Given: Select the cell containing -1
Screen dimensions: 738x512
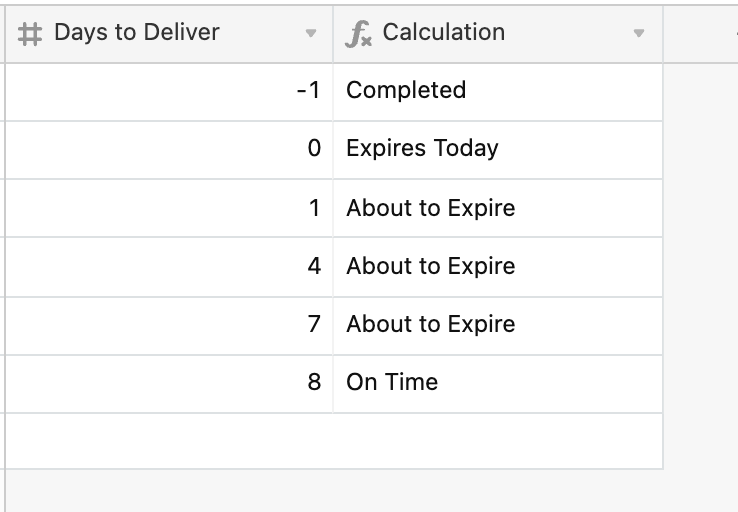Looking at the screenshot, I should click(169, 92).
